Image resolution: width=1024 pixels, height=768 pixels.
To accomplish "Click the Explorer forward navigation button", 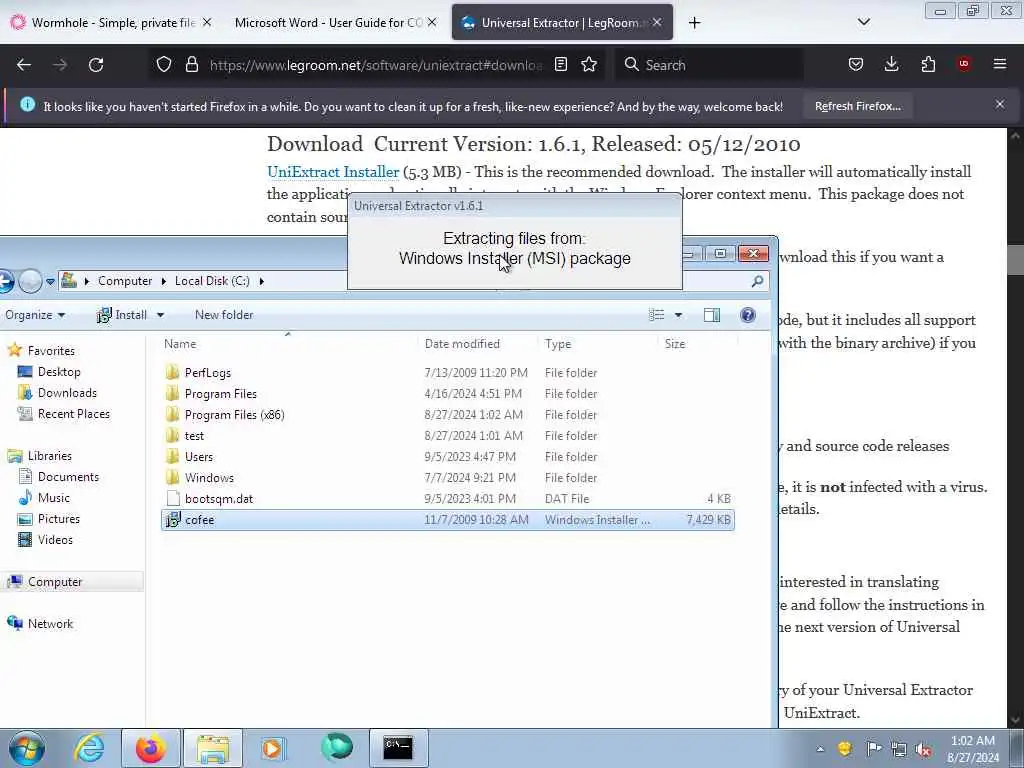I will click(30, 281).
